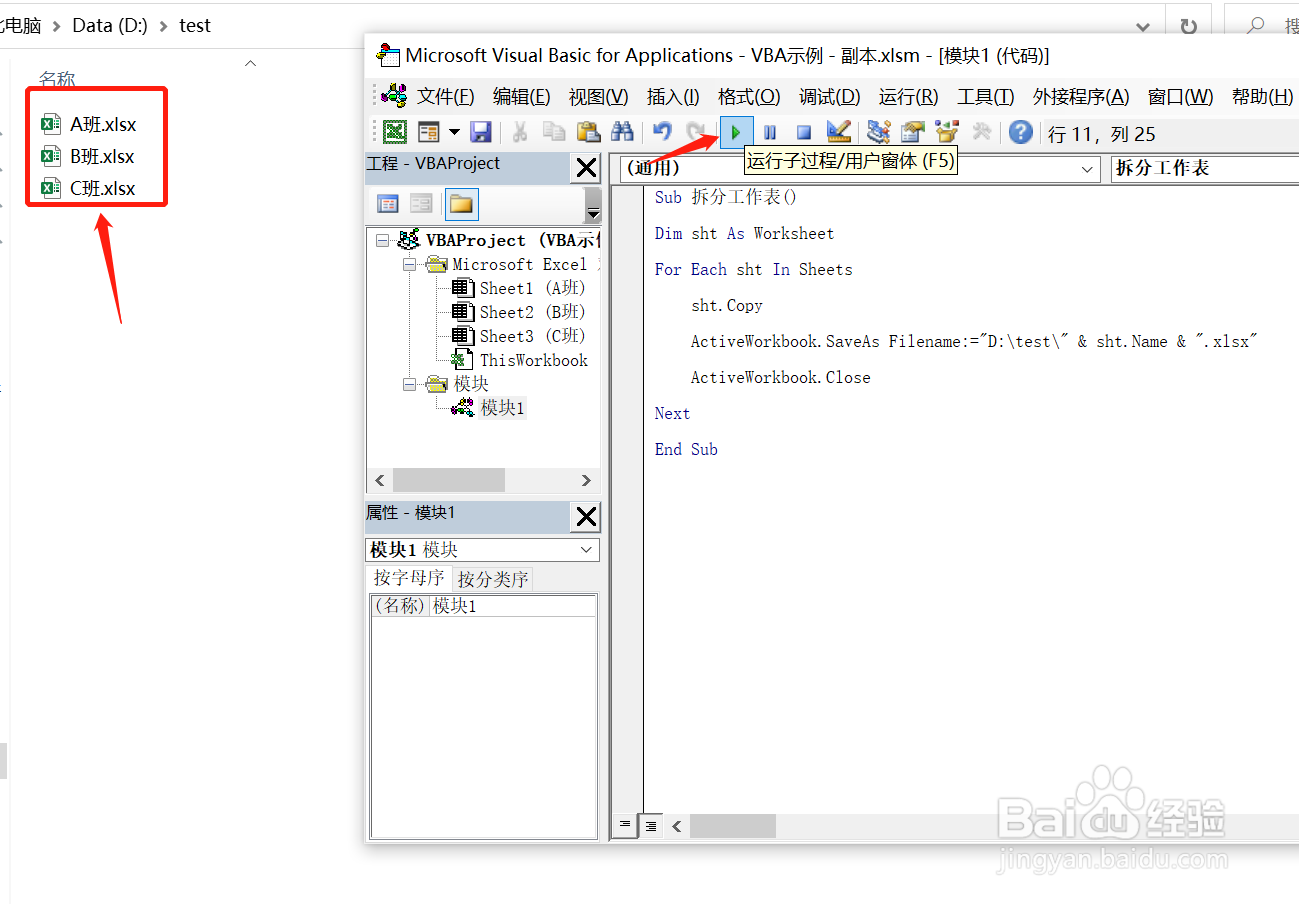Viewport: 1299px width, 904px height.
Task: Pause execution with the Break button
Action: pyautogui.click(x=770, y=132)
